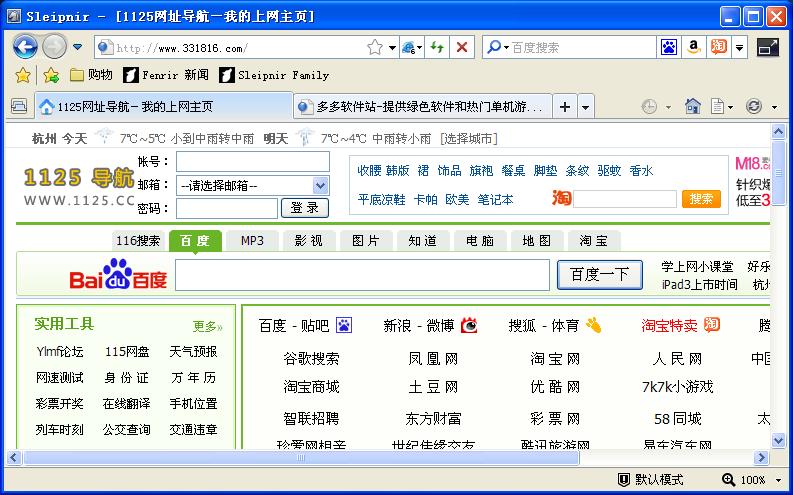The height and width of the screenshot is (495, 793).
Task: Click the recently closed history clock icon
Action: point(649,107)
